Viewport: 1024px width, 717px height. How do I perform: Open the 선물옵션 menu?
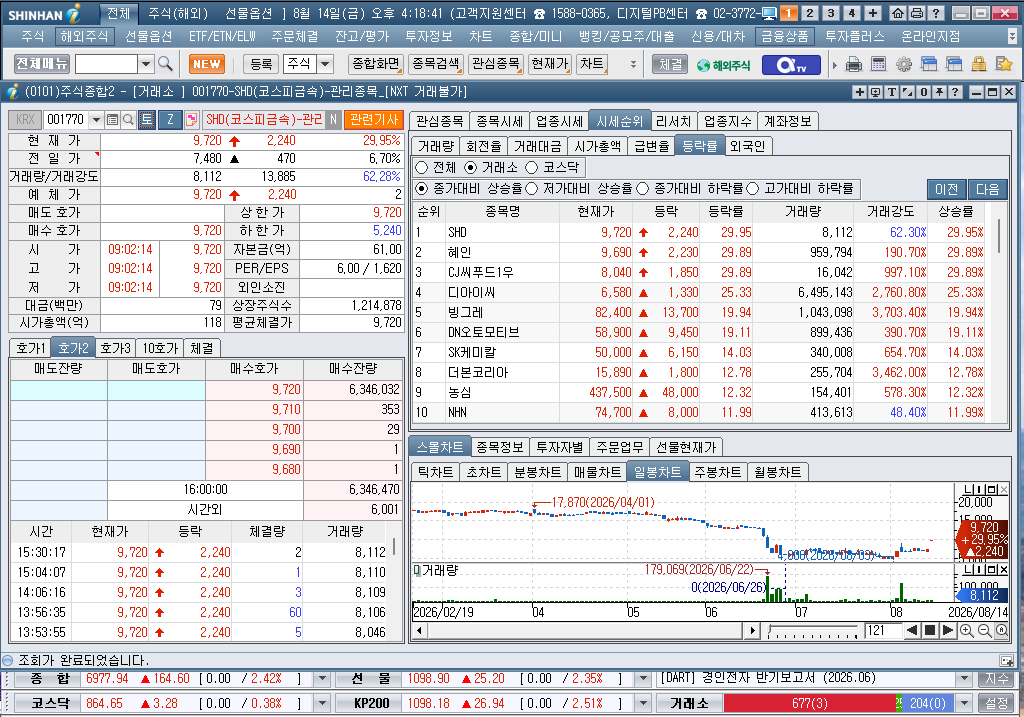click(148, 37)
